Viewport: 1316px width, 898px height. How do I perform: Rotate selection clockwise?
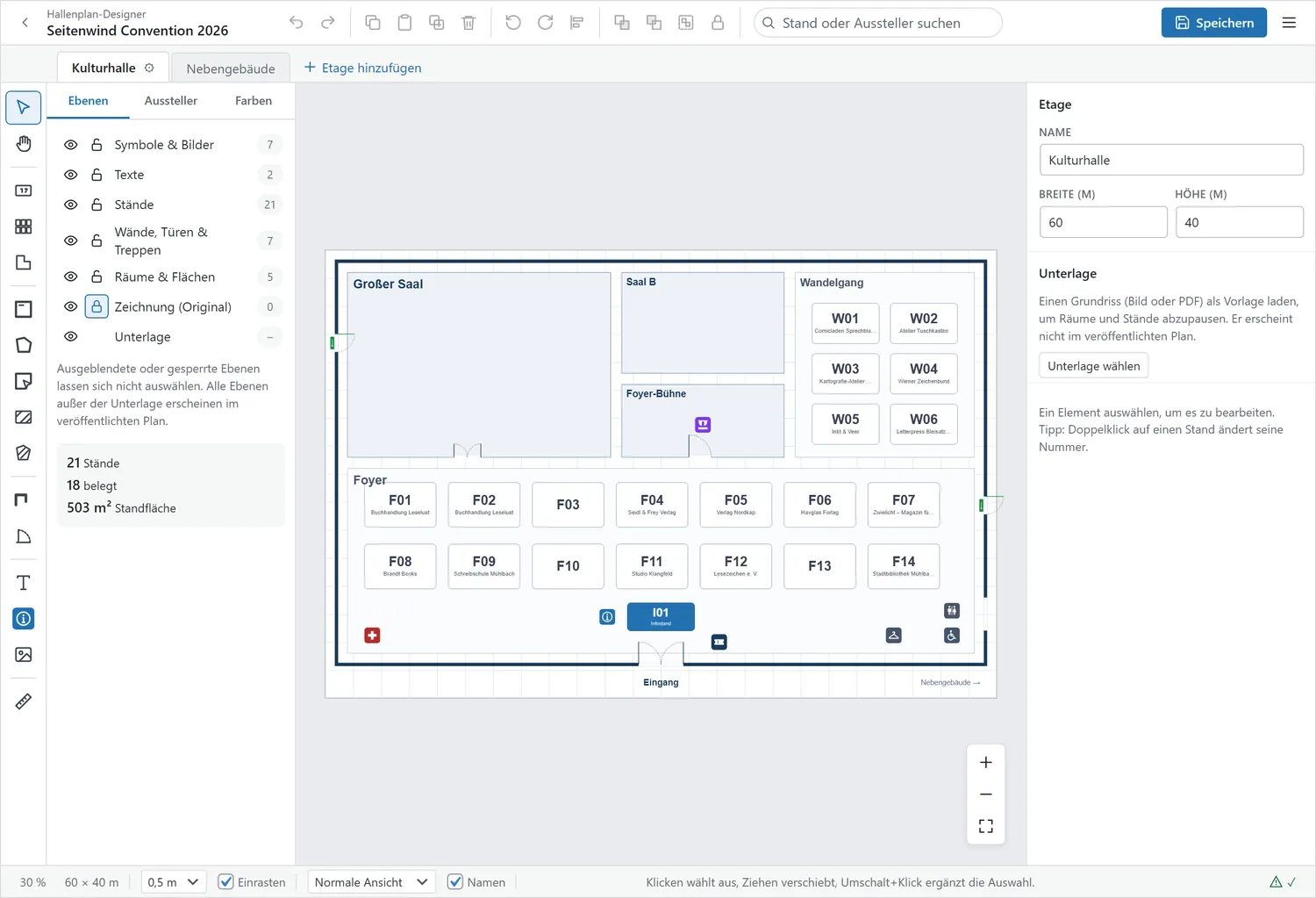click(x=545, y=23)
